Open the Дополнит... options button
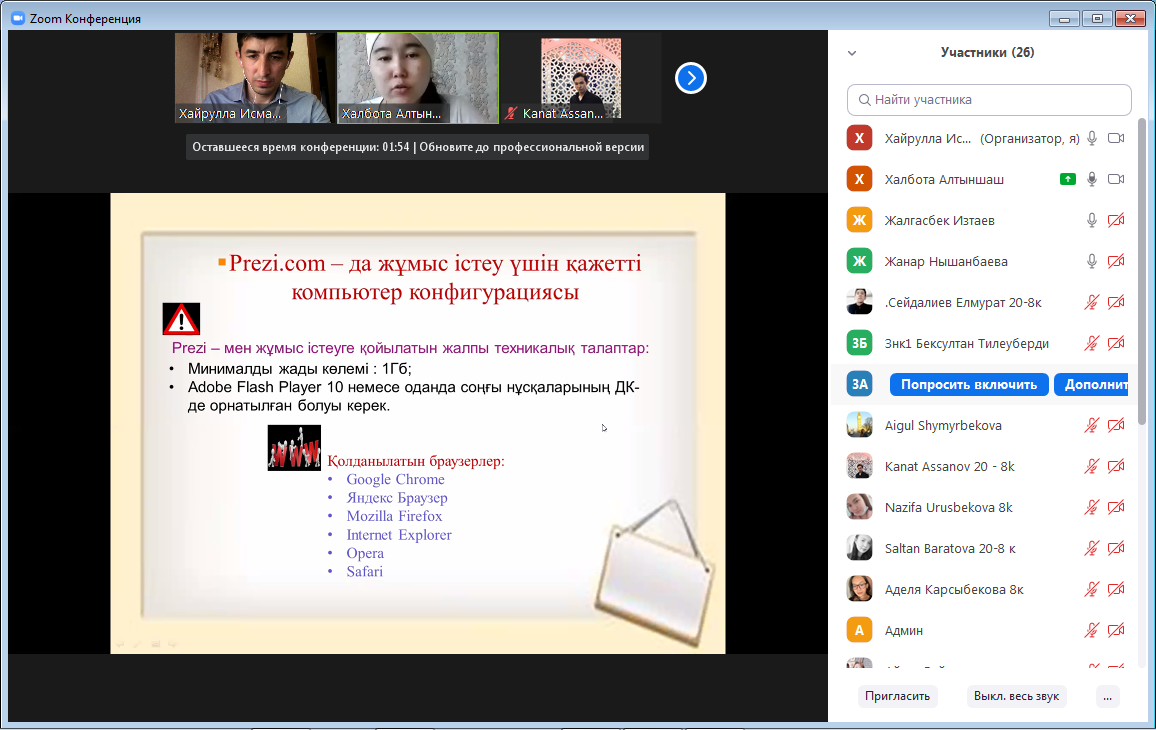Image resolution: width=1156 pixels, height=730 pixels. [x=1092, y=384]
